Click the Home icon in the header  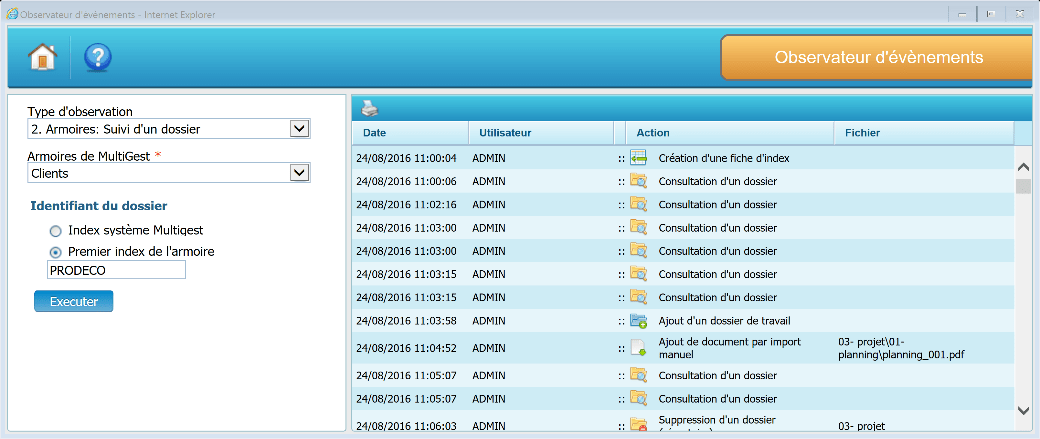[42, 56]
